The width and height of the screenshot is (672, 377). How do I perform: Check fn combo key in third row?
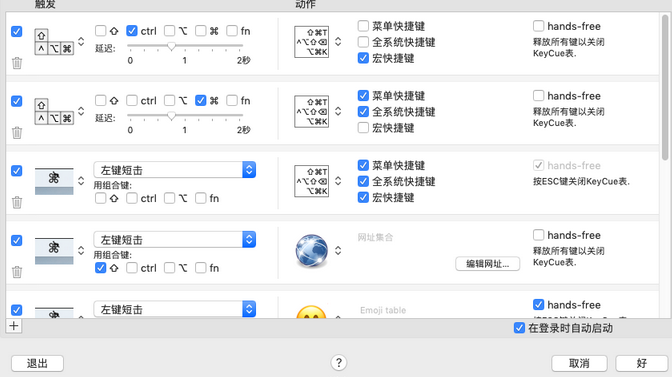[201, 198]
